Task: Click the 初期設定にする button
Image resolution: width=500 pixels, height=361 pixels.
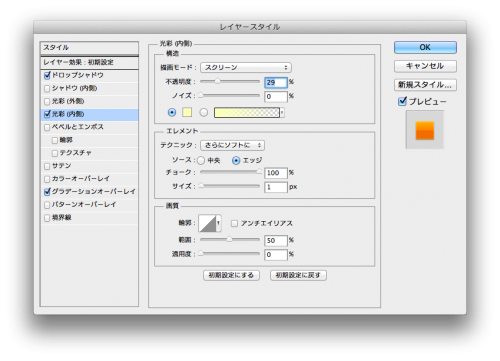Action: (x=231, y=275)
